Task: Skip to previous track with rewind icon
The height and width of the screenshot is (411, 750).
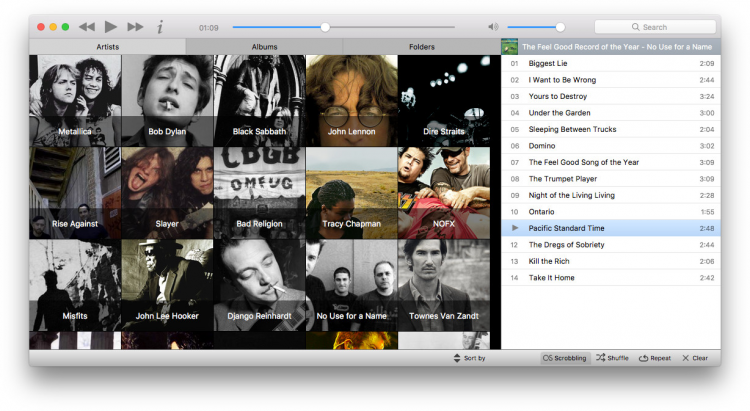Action: (87, 27)
